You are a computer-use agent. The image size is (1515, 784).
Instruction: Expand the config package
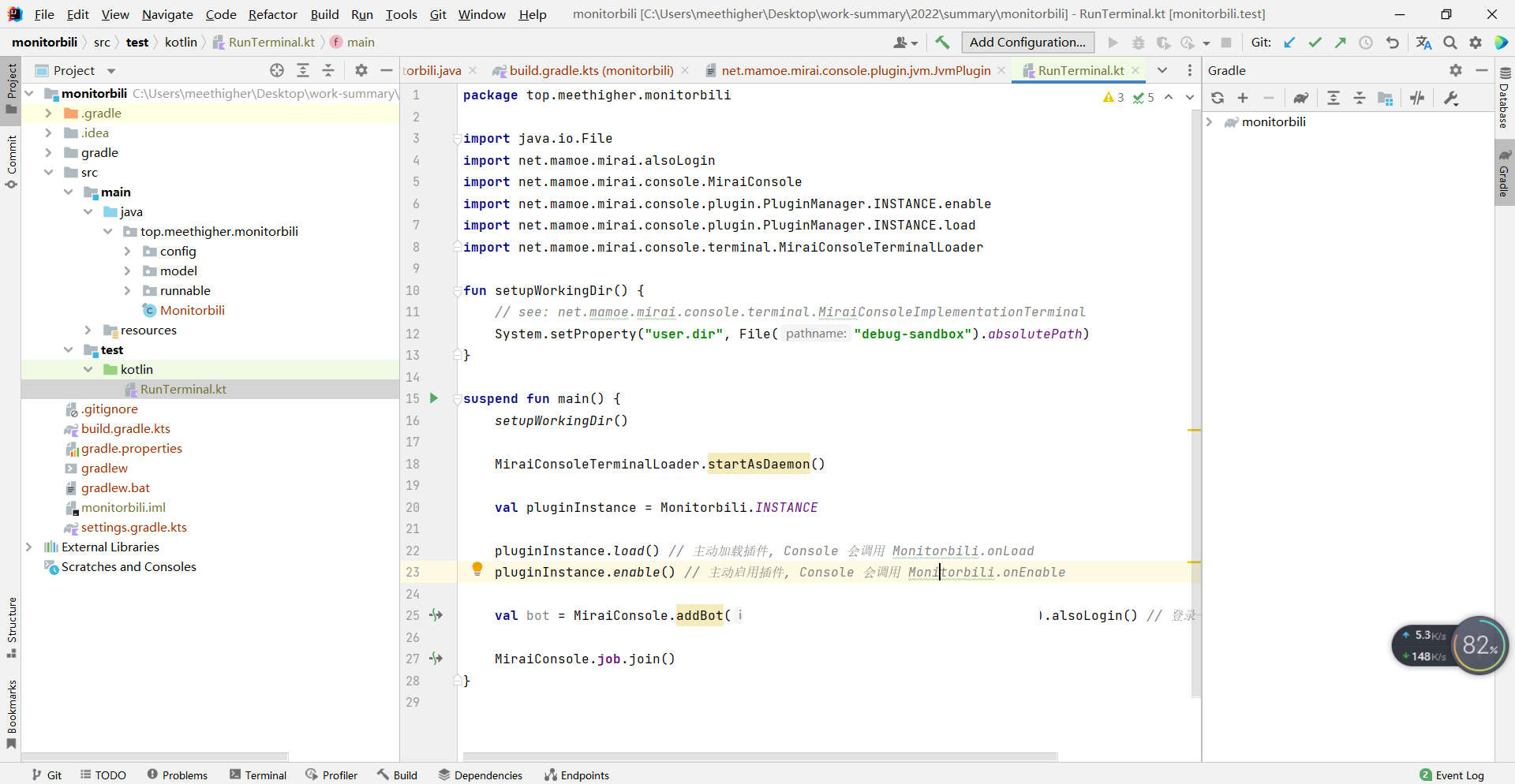pos(127,252)
